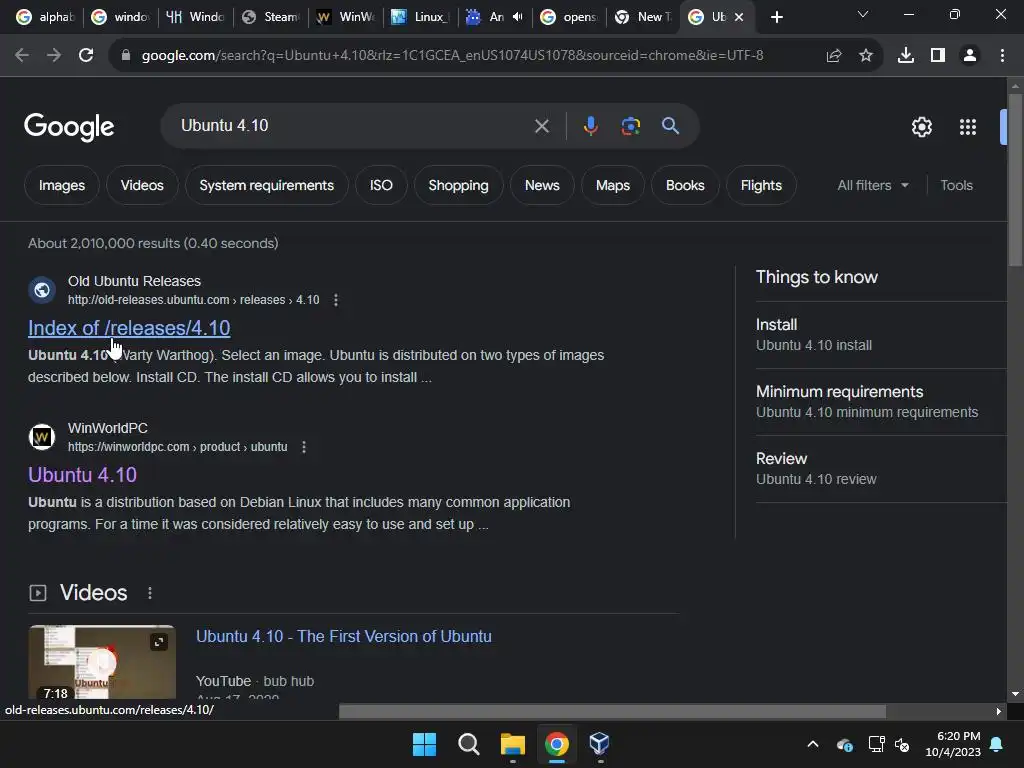Open the new tab plus button
The height and width of the screenshot is (768, 1024).
776,17
